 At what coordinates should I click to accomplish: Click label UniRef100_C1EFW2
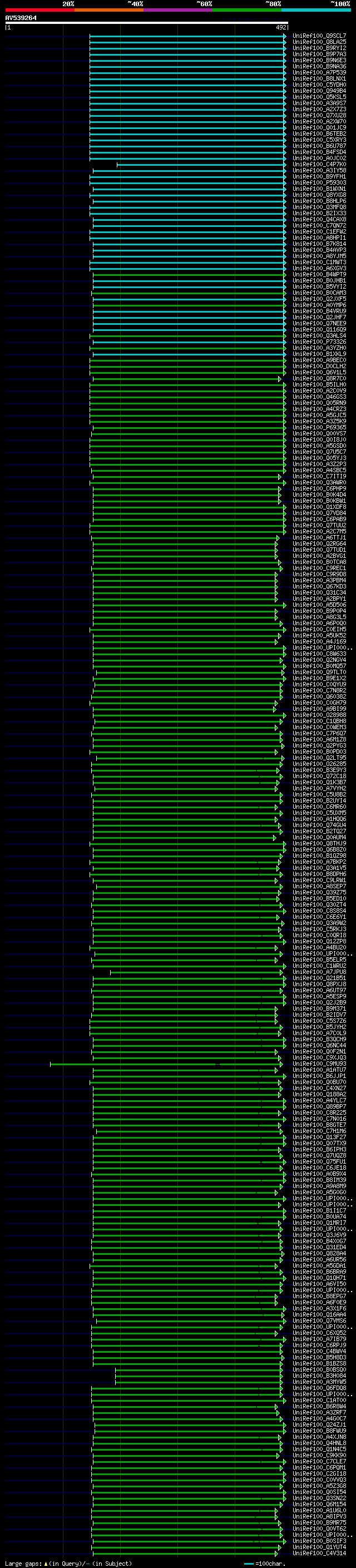(319, 231)
